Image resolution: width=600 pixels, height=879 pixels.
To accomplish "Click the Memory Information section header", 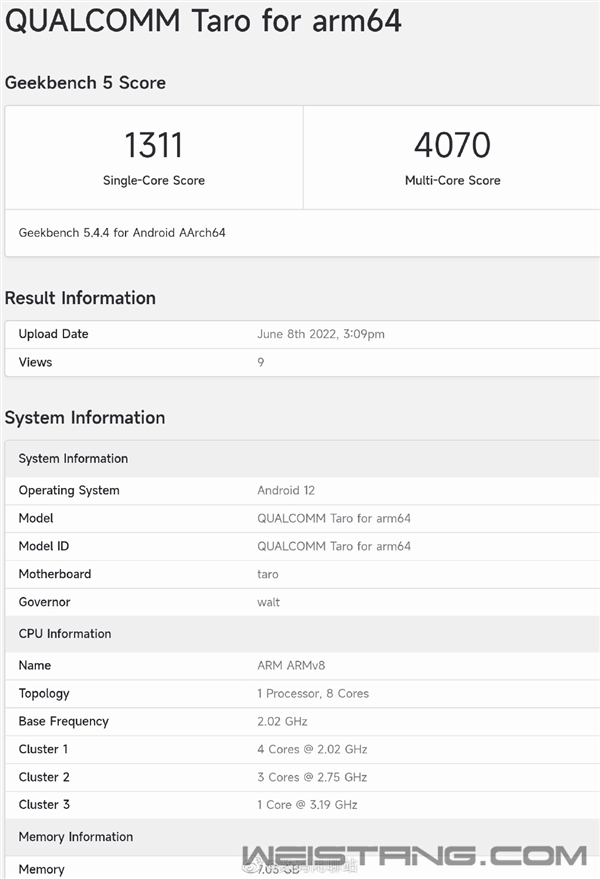I will (76, 837).
